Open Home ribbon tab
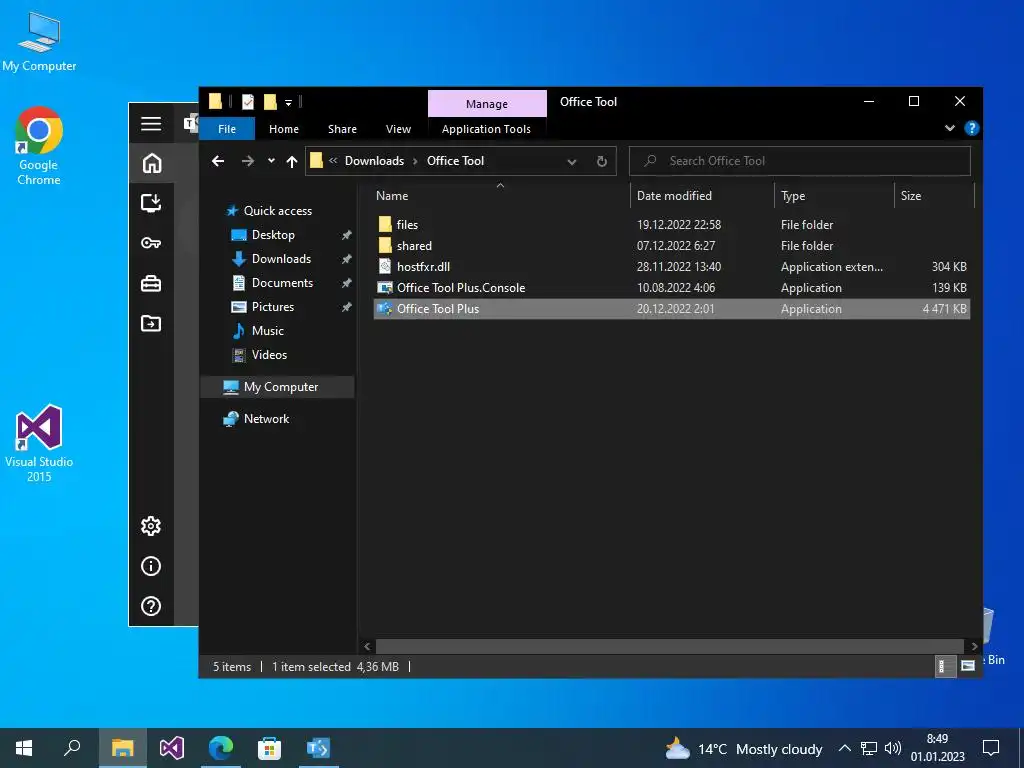 point(283,129)
